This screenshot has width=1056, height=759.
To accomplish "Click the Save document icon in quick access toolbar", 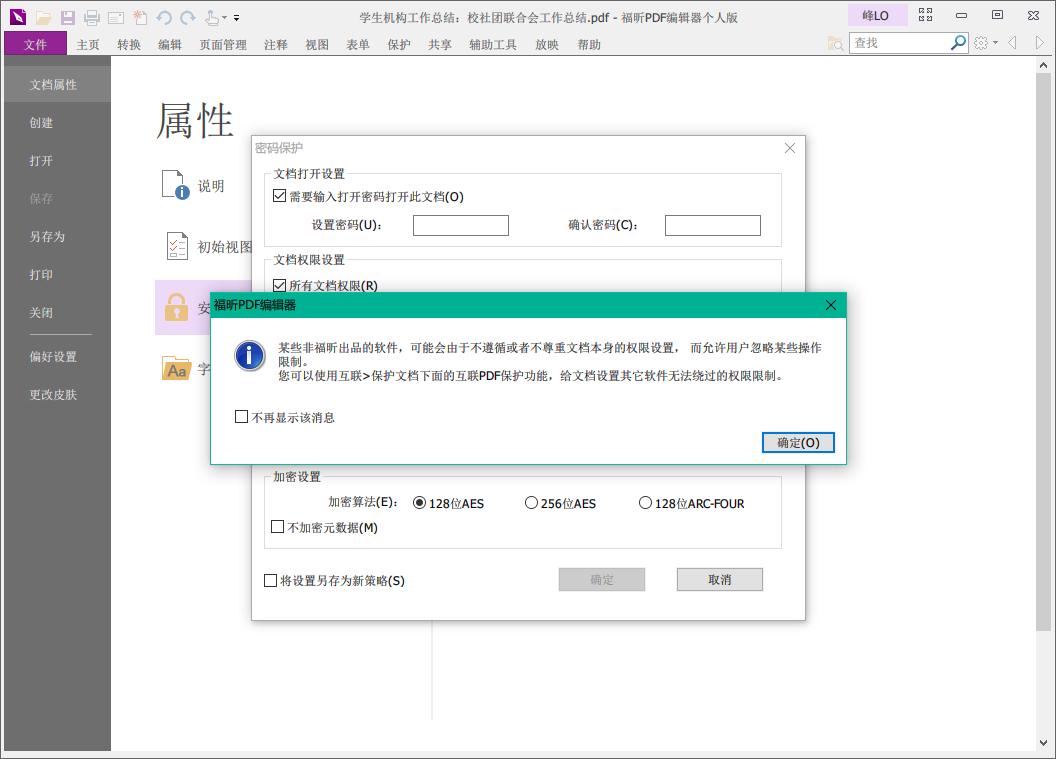I will click(x=67, y=17).
